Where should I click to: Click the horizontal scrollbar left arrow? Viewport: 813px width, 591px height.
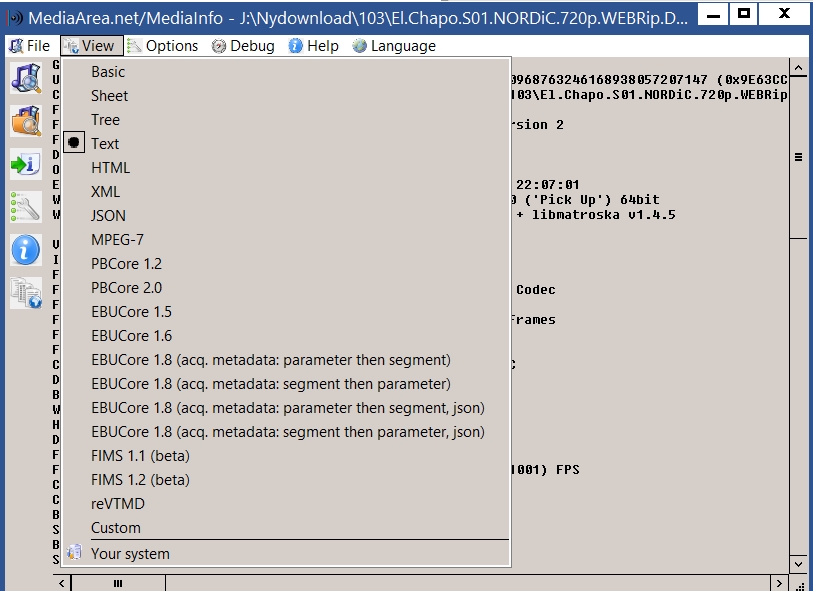pos(62,583)
